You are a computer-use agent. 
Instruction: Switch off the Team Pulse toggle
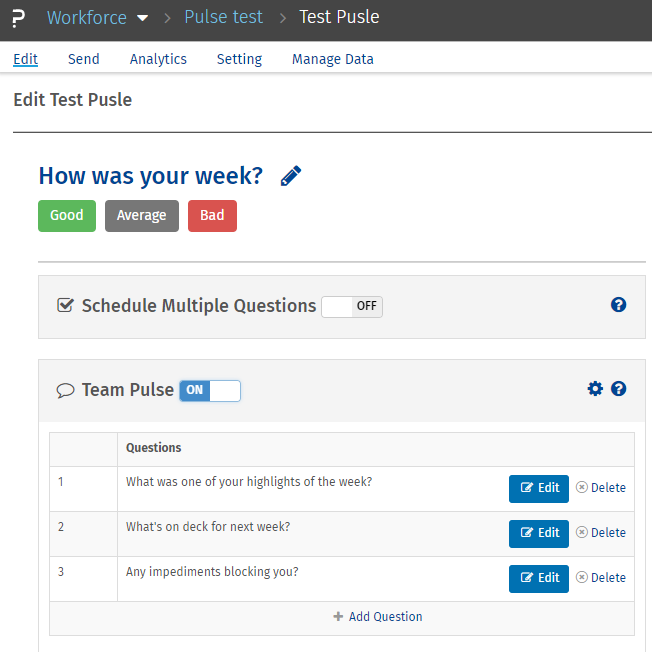point(210,390)
